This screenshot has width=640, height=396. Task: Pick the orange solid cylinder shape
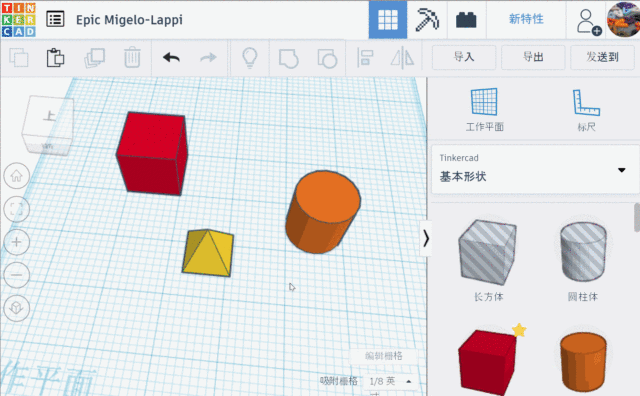[x=583, y=363]
